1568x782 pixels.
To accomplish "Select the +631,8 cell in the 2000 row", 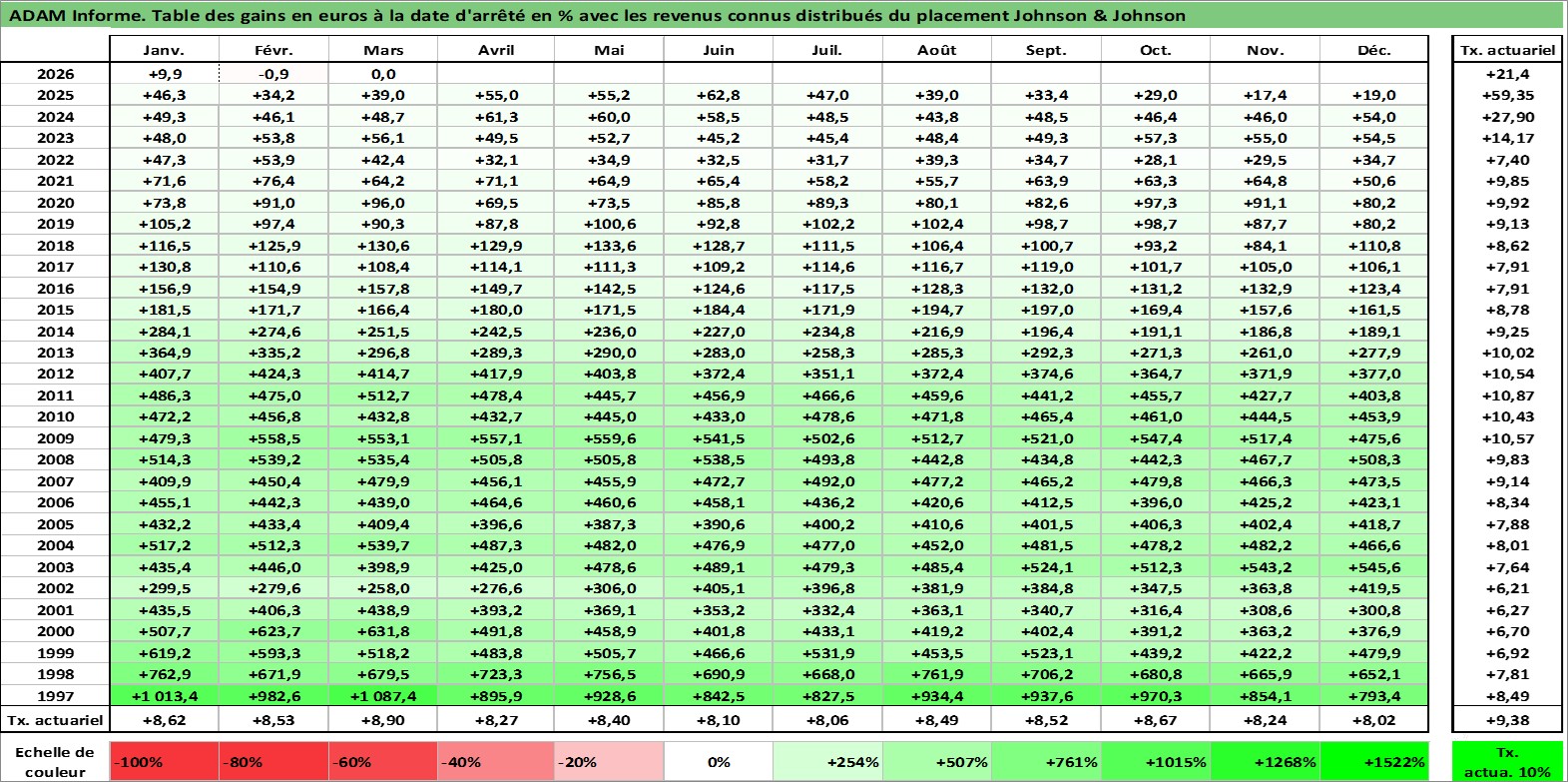I will tap(383, 631).
